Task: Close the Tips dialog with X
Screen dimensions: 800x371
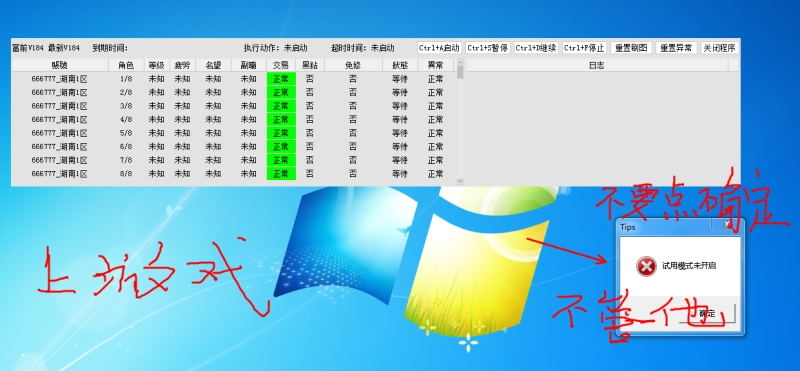Action: pyautogui.click(x=727, y=224)
